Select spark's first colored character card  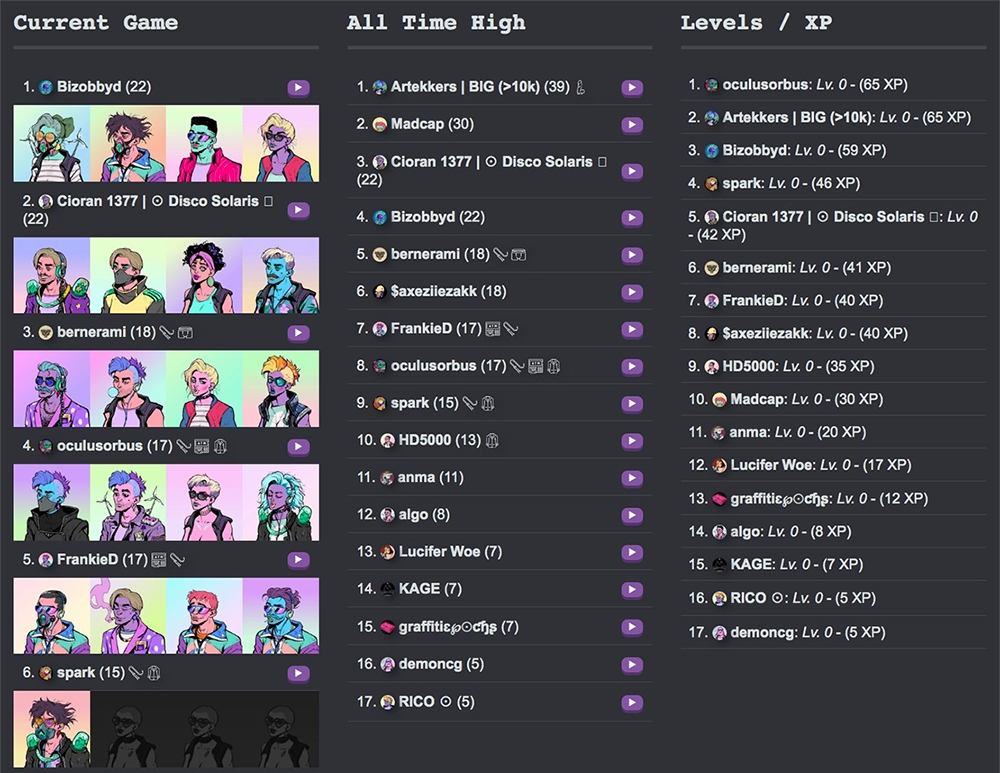coord(52,729)
